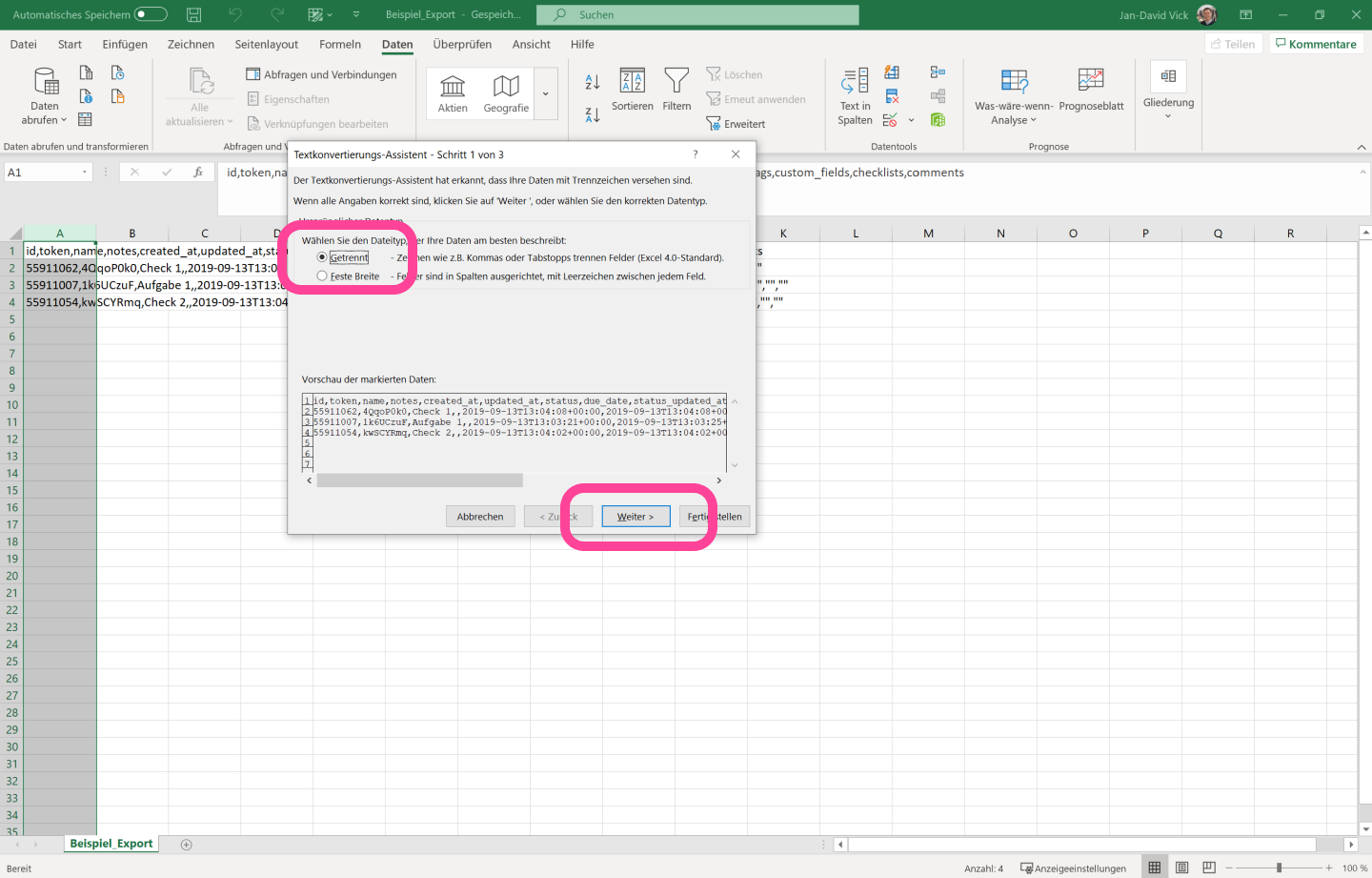Expand the formula bar
This screenshot has width=1372, height=878.
pos(1362,172)
